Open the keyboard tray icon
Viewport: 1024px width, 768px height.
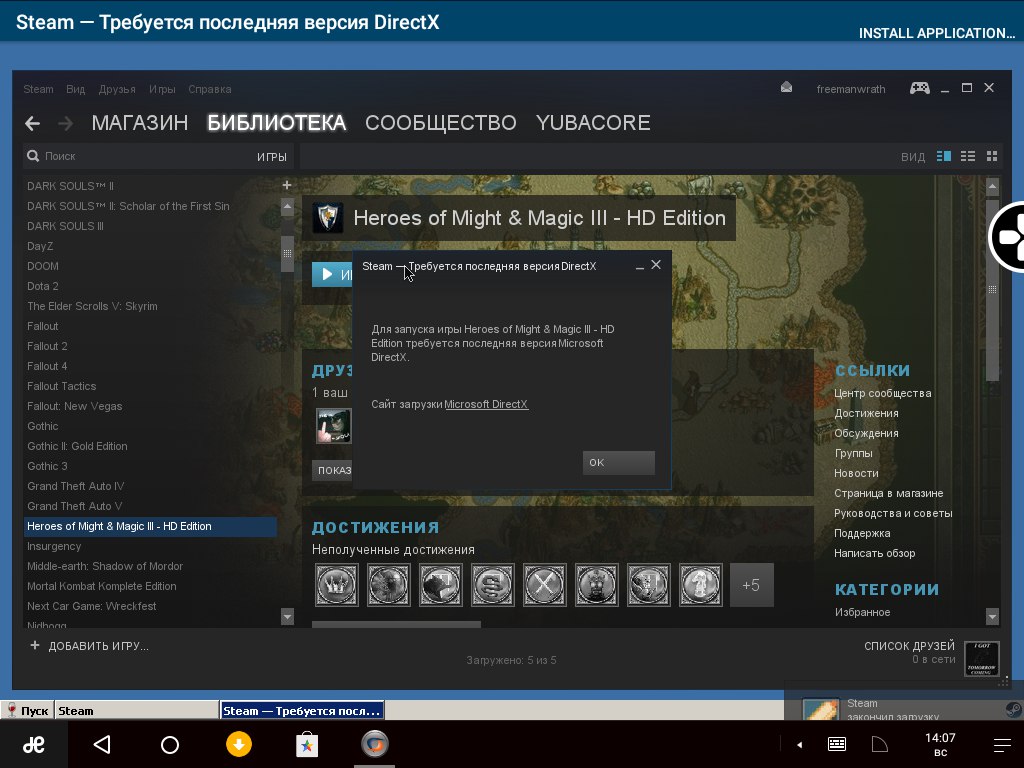(837, 744)
